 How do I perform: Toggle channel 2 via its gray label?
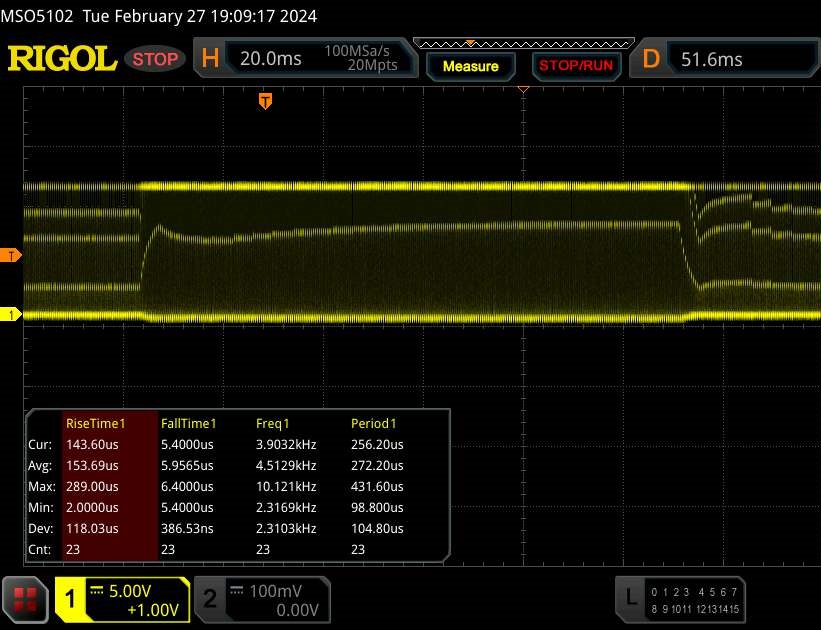click(210, 598)
